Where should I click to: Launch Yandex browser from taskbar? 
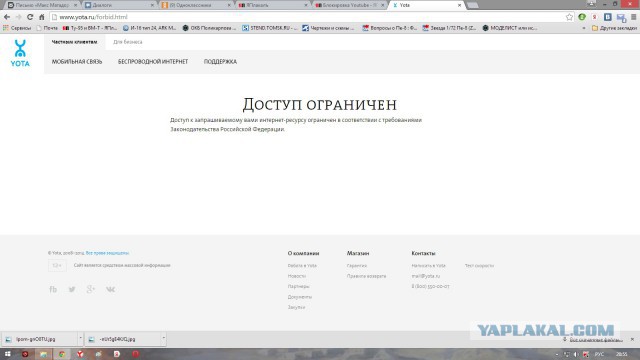[80, 354]
